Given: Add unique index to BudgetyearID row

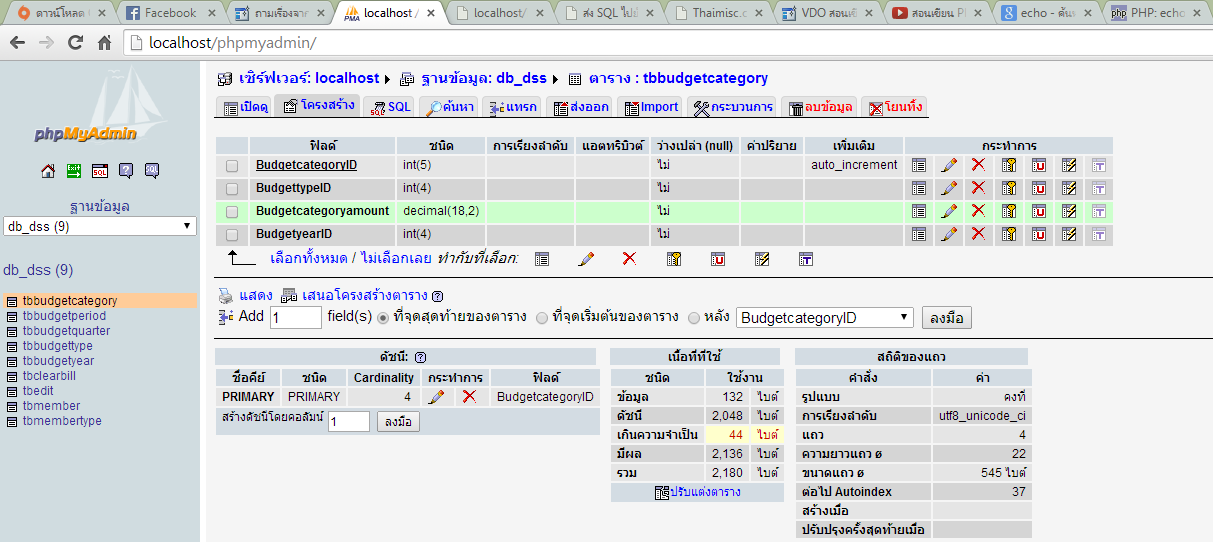Looking at the screenshot, I should pos(1039,234).
